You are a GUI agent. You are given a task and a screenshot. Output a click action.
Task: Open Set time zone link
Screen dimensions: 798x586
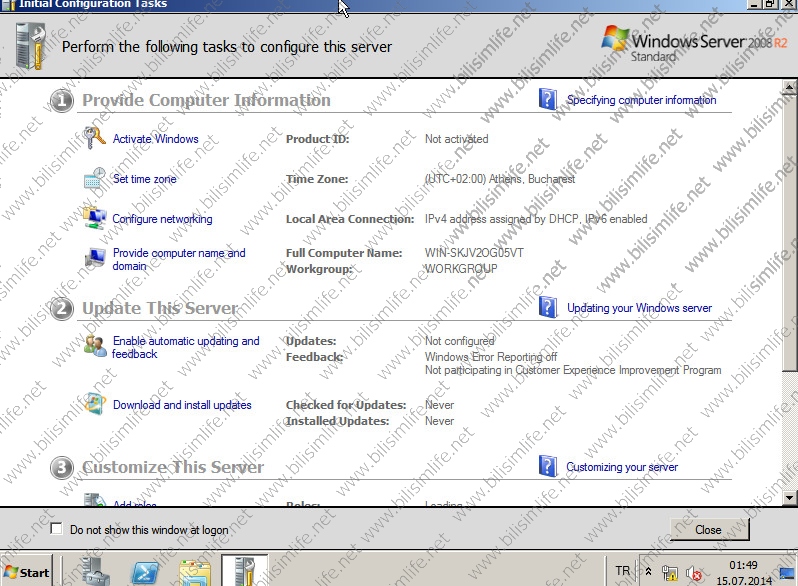(x=144, y=179)
